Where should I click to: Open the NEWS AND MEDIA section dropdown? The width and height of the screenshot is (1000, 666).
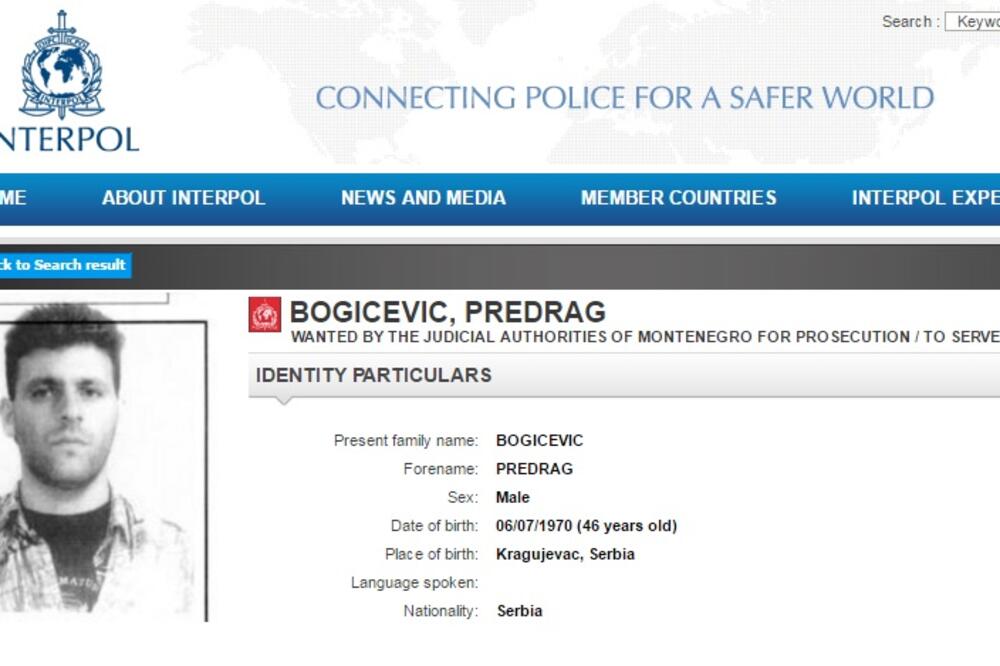(x=424, y=197)
